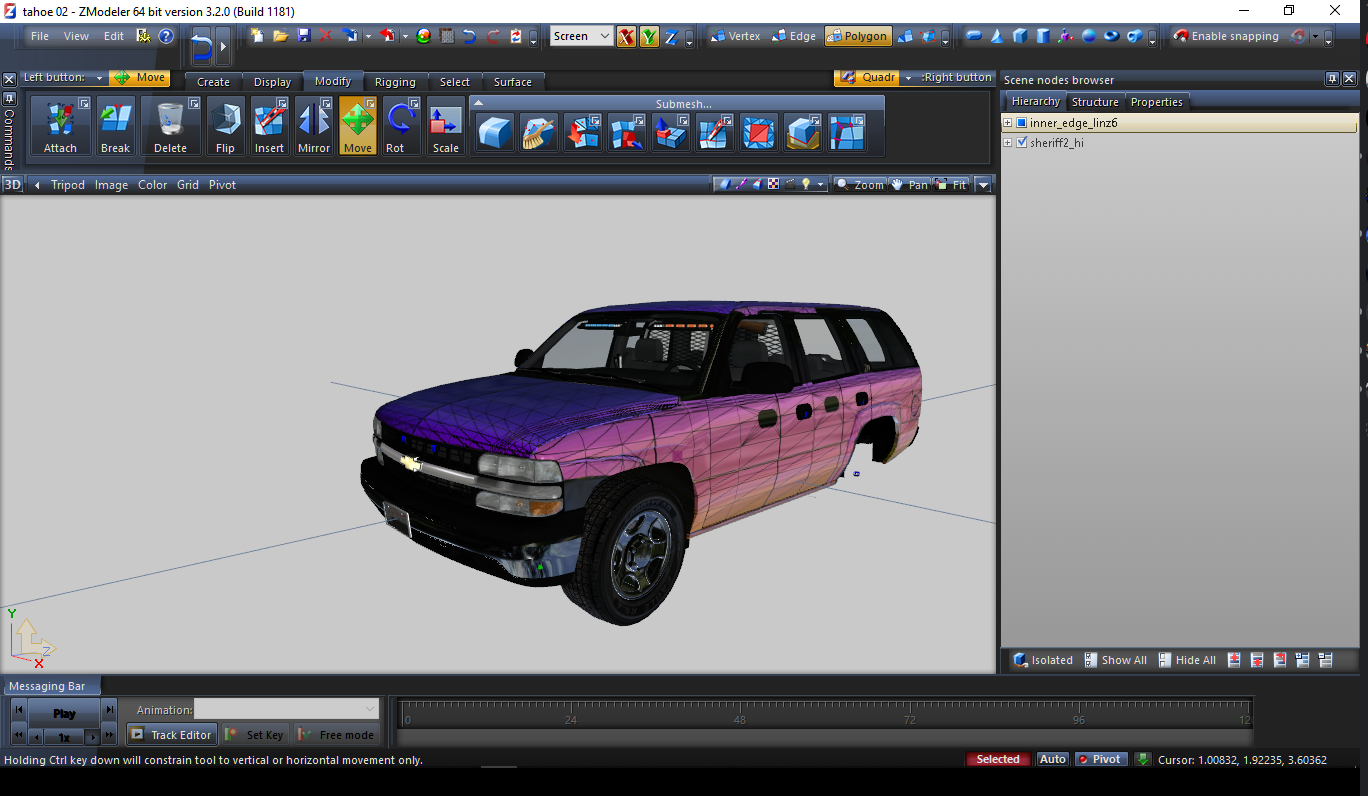This screenshot has height=796, width=1368.
Task: Open the Animation combo box
Action: click(x=287, y=709)
